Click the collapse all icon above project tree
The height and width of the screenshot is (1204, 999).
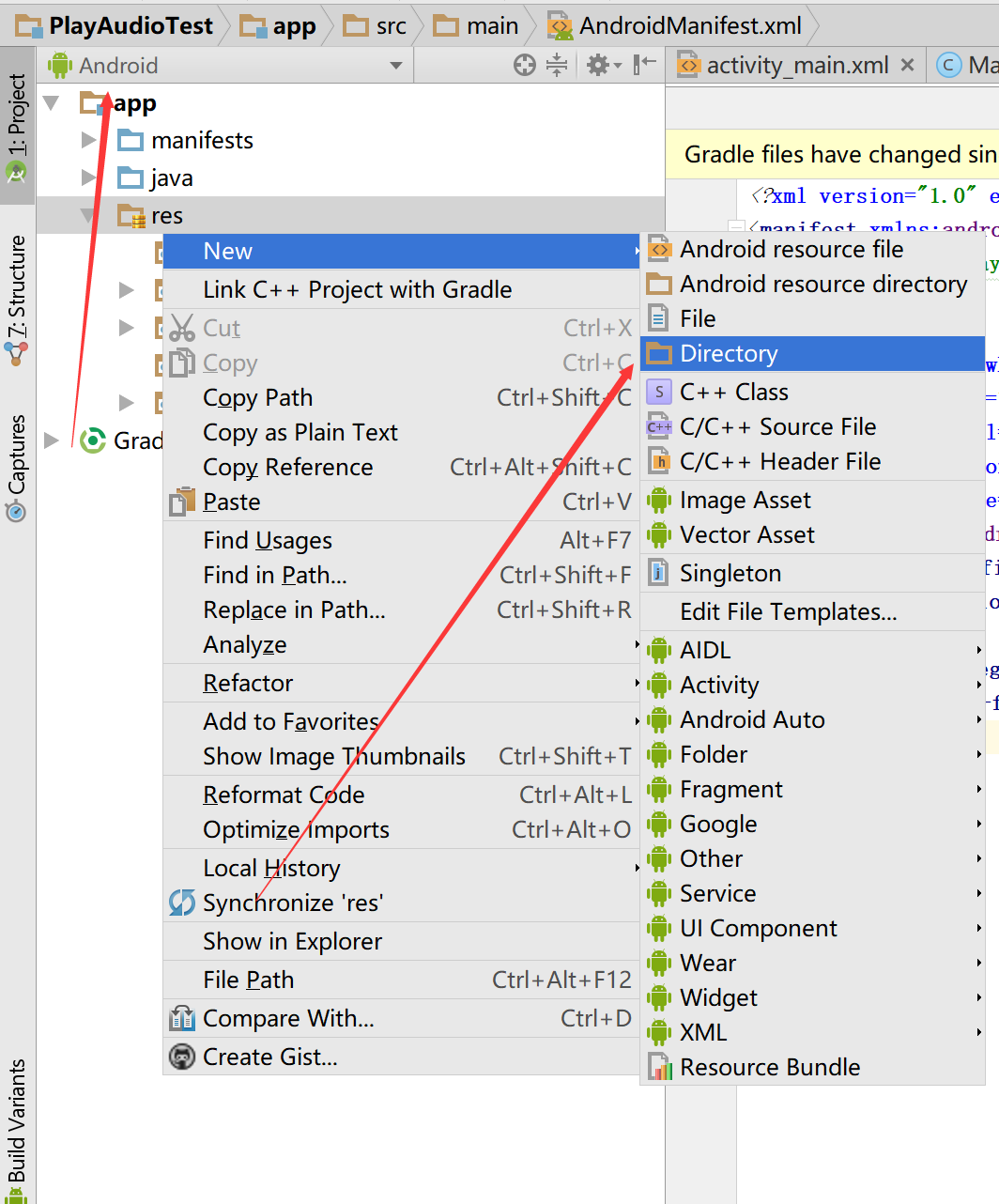(x=556, y=65)
